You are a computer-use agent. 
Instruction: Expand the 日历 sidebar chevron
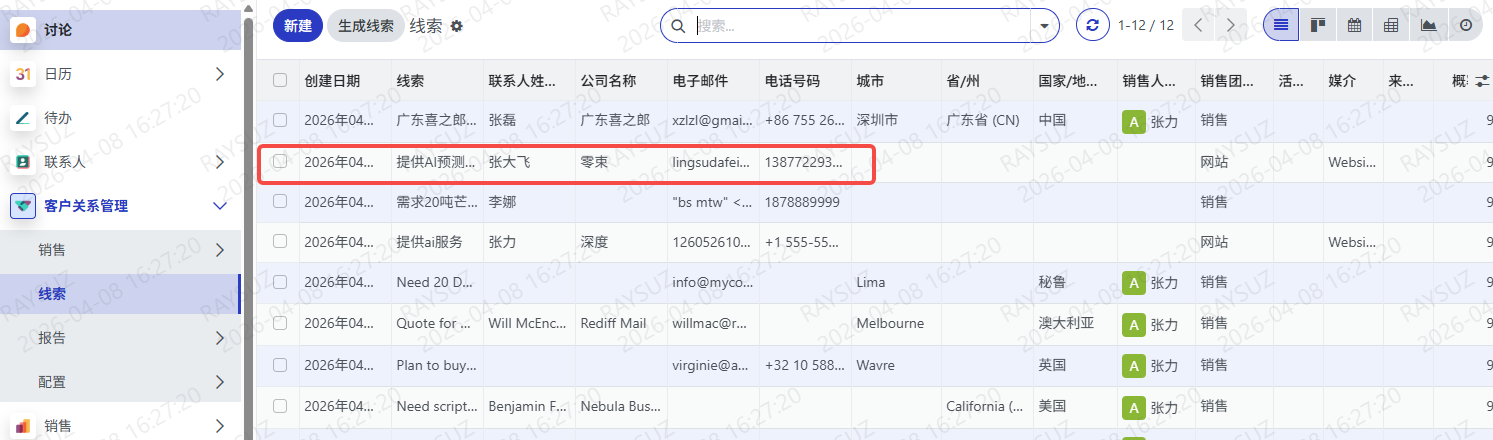tap(220, 74)
